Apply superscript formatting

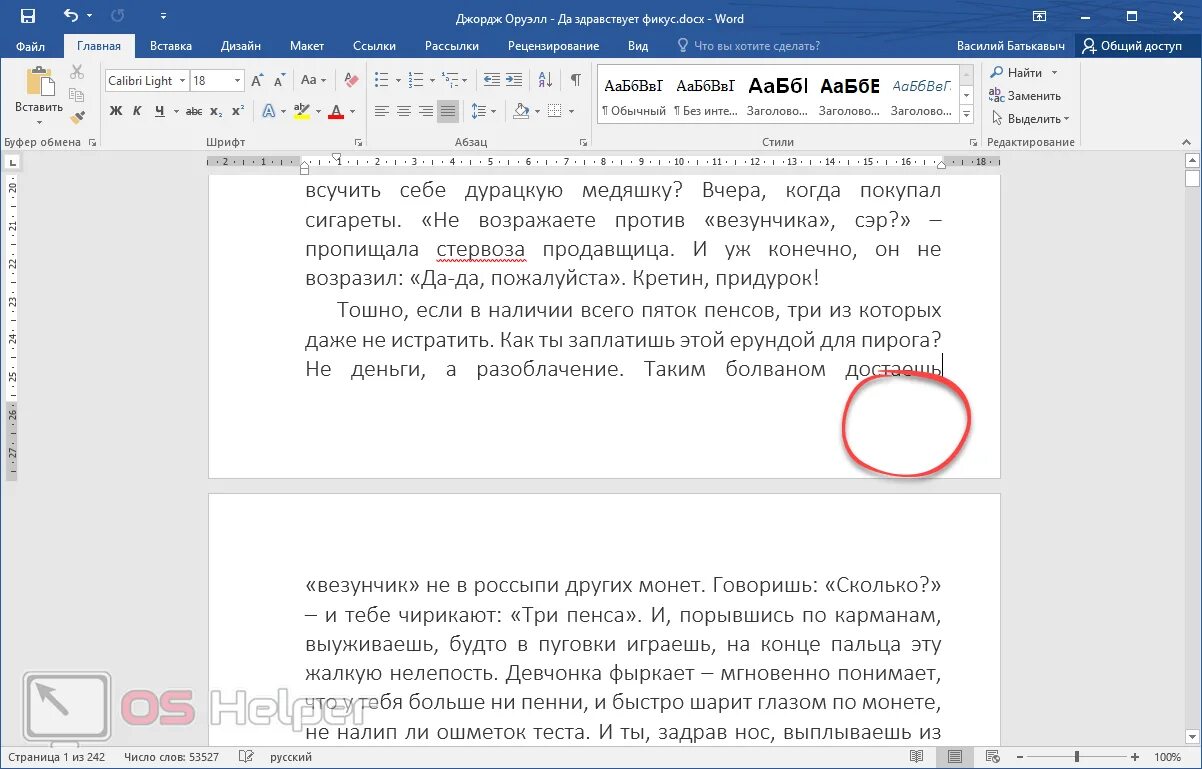[x=238, y=111]
